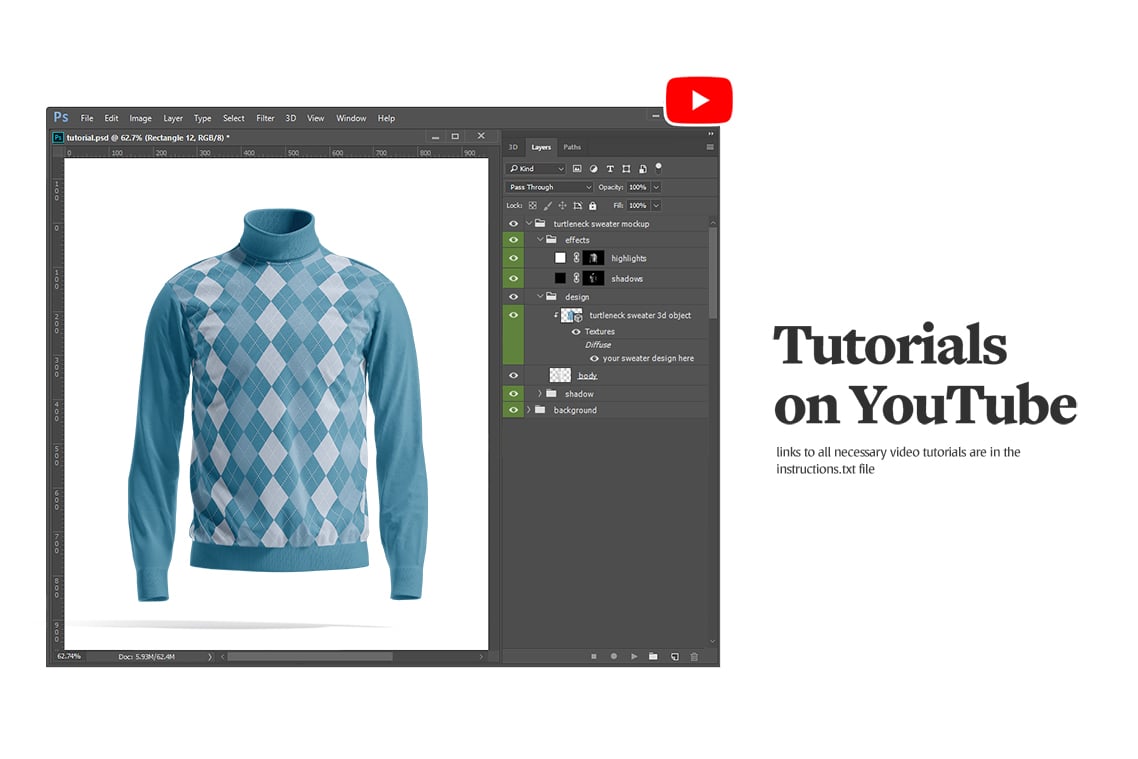The image size is (1138, 759).
Task: Switch to the Paths tab
Action: (x=572, y=147)
